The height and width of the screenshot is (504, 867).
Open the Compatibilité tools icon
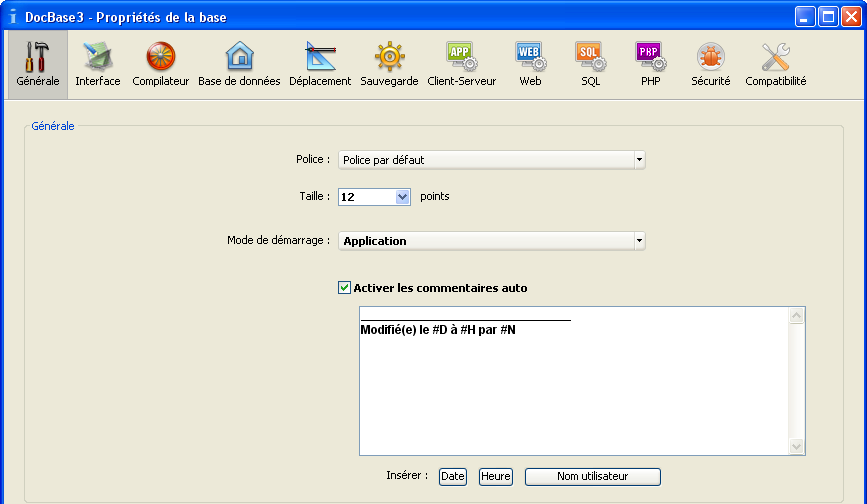click(x=775, y=64)
